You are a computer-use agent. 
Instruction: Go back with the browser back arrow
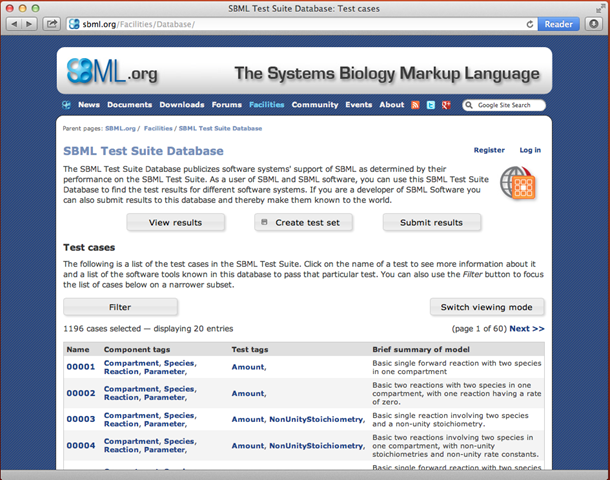pyautogui.click(x=14, y=24)
